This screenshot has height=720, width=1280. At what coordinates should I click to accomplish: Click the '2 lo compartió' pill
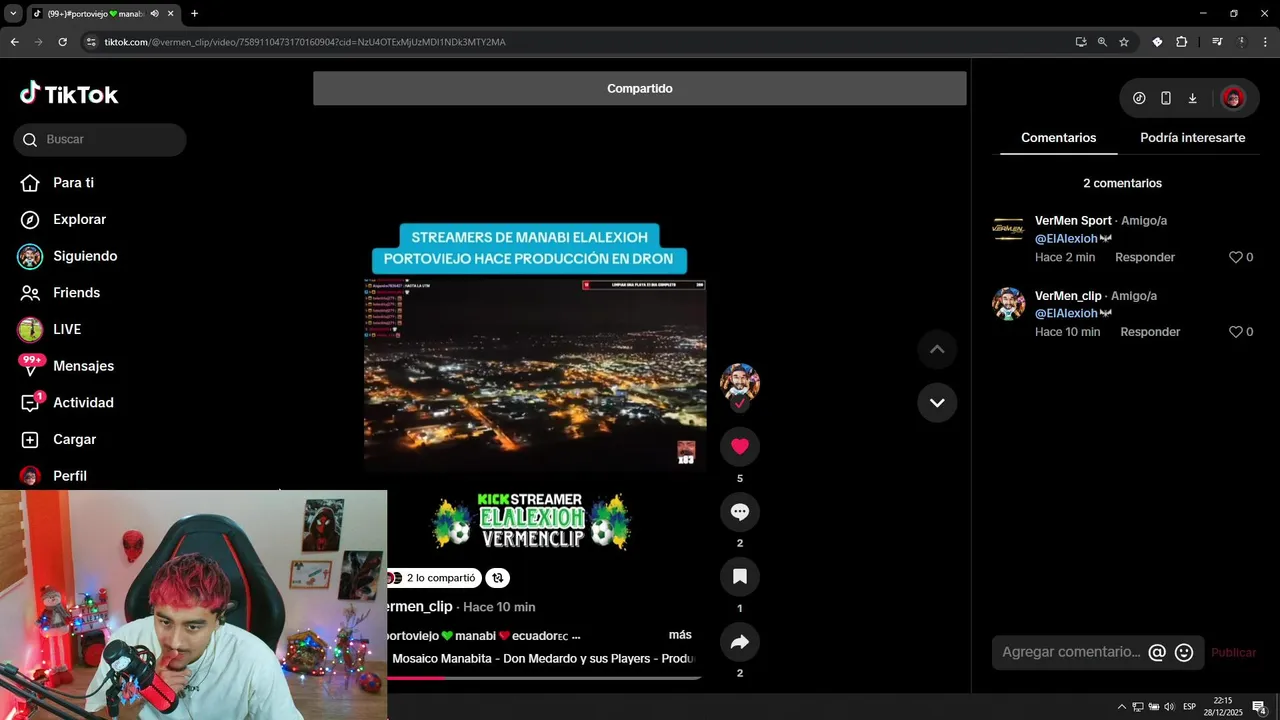434,578
